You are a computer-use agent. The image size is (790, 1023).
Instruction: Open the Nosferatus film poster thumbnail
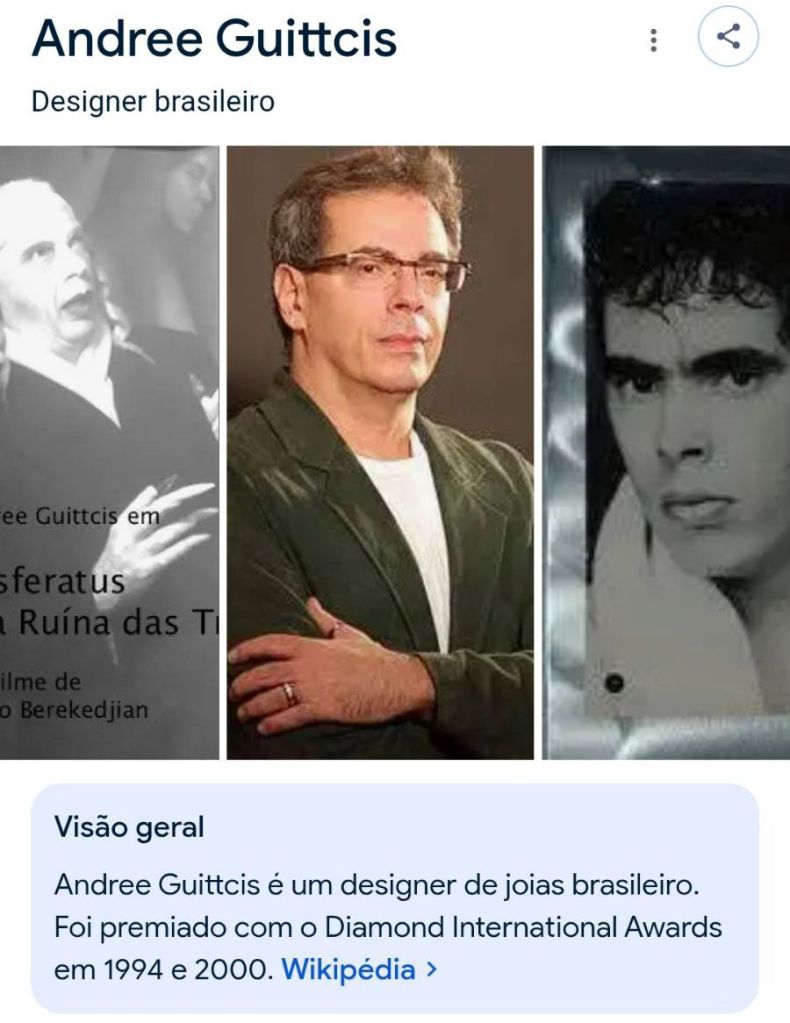[x=109, y=452]
